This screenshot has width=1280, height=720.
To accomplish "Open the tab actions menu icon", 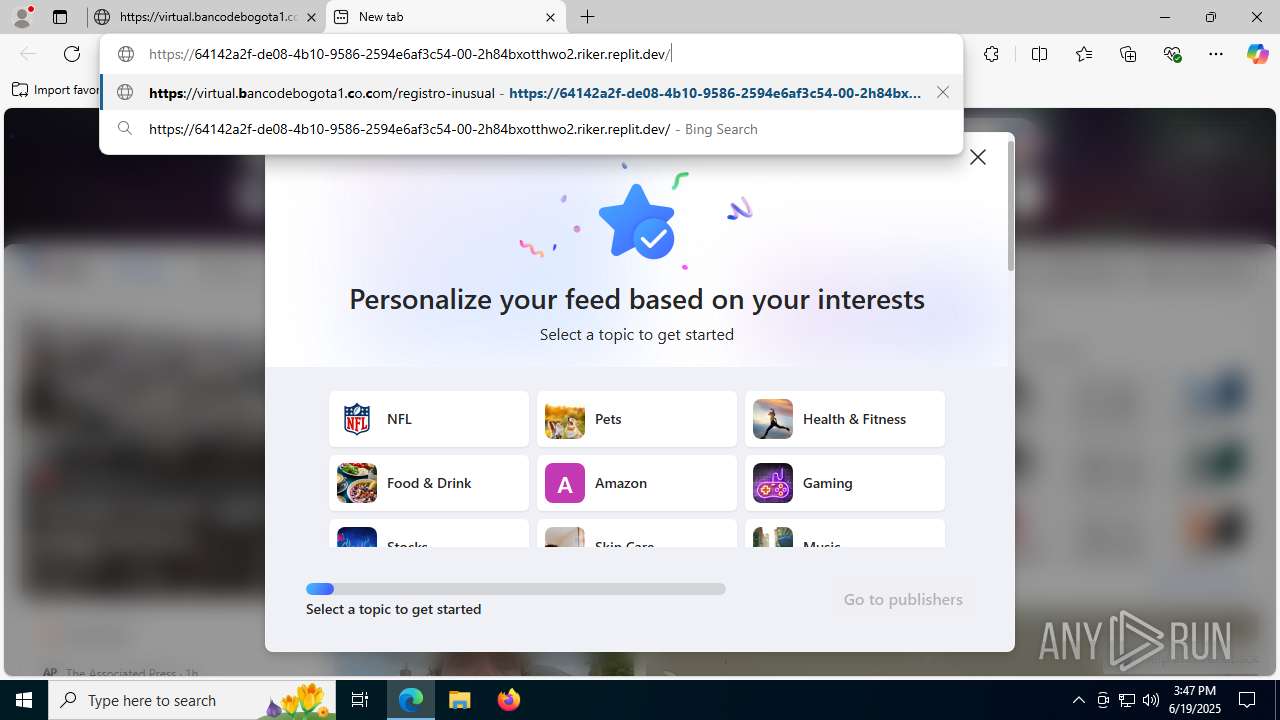I will pos(60,17).
